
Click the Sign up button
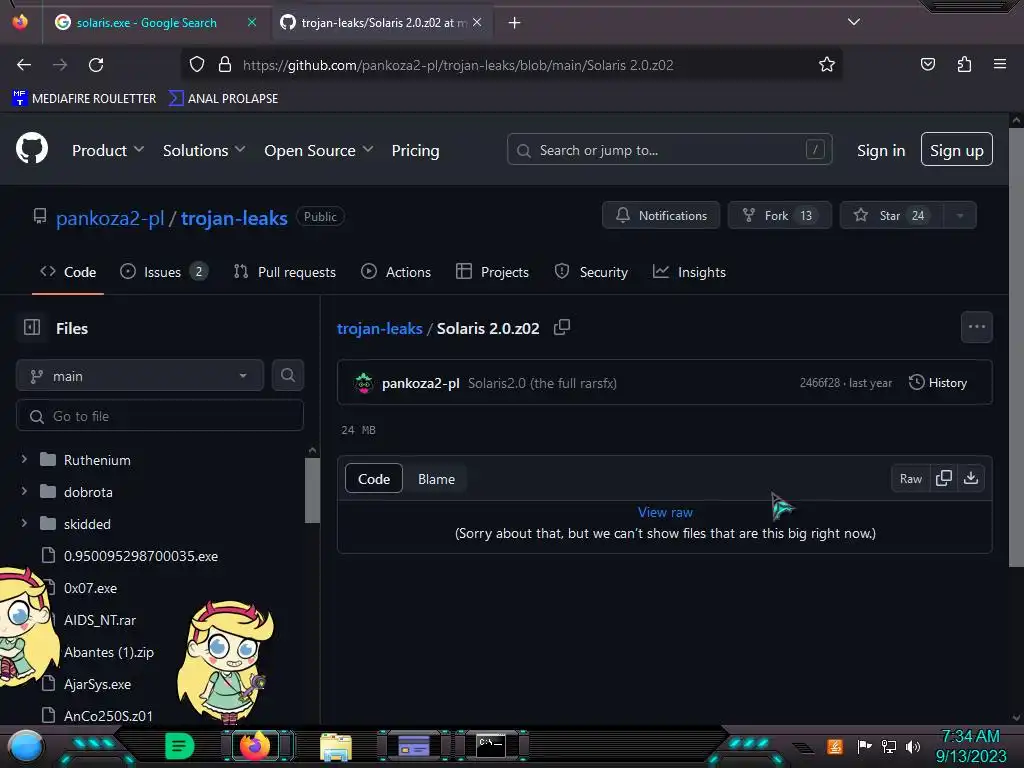[x=956, y=150]
